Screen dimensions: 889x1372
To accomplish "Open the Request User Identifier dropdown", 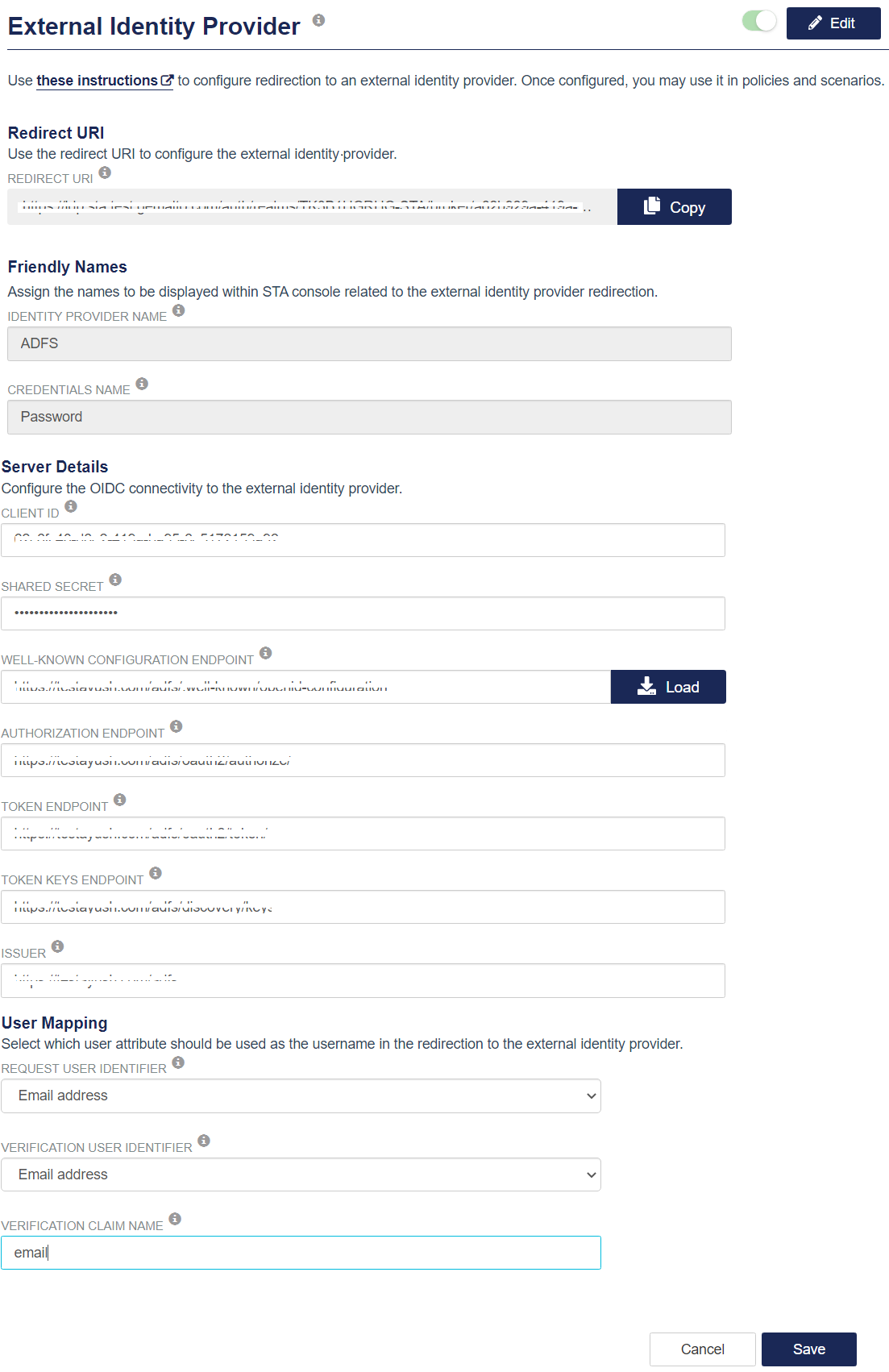I will pyautogui.click(x=301, y=1096).
